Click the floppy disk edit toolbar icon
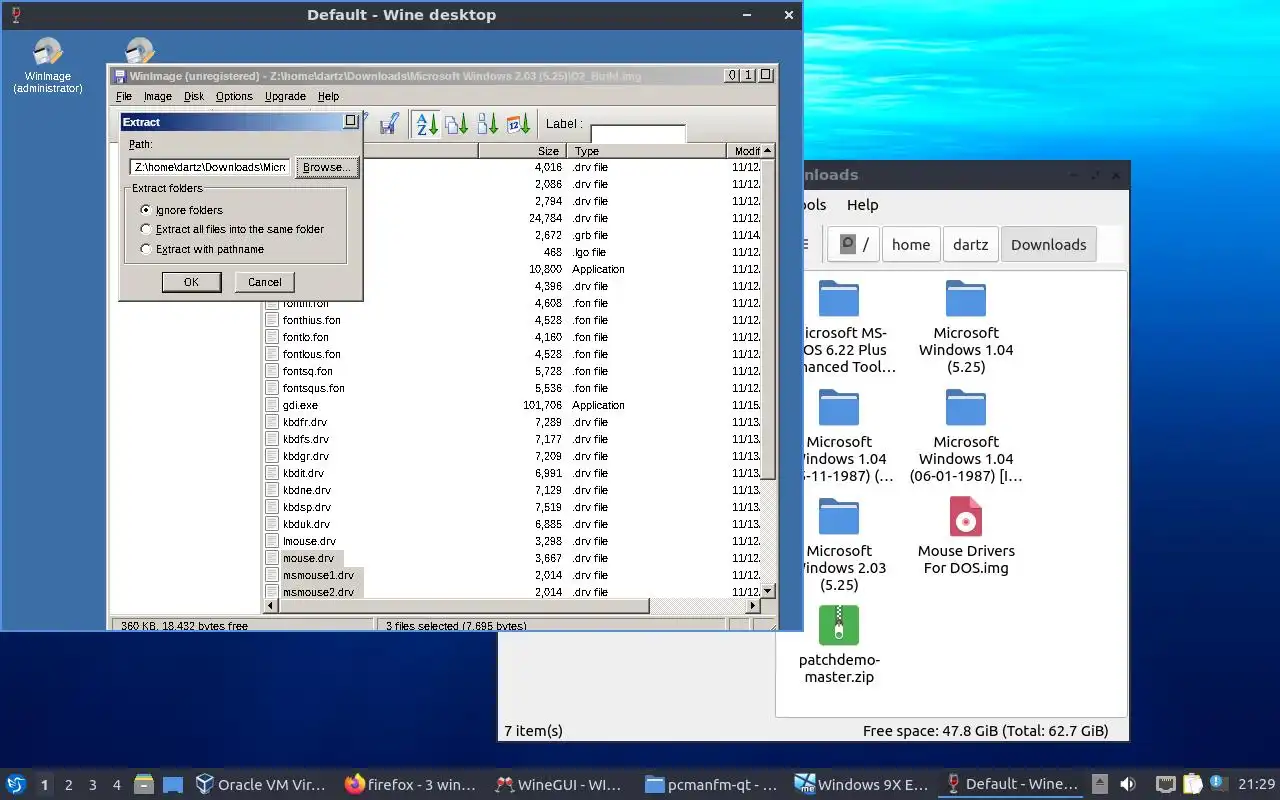 point(389,124)
